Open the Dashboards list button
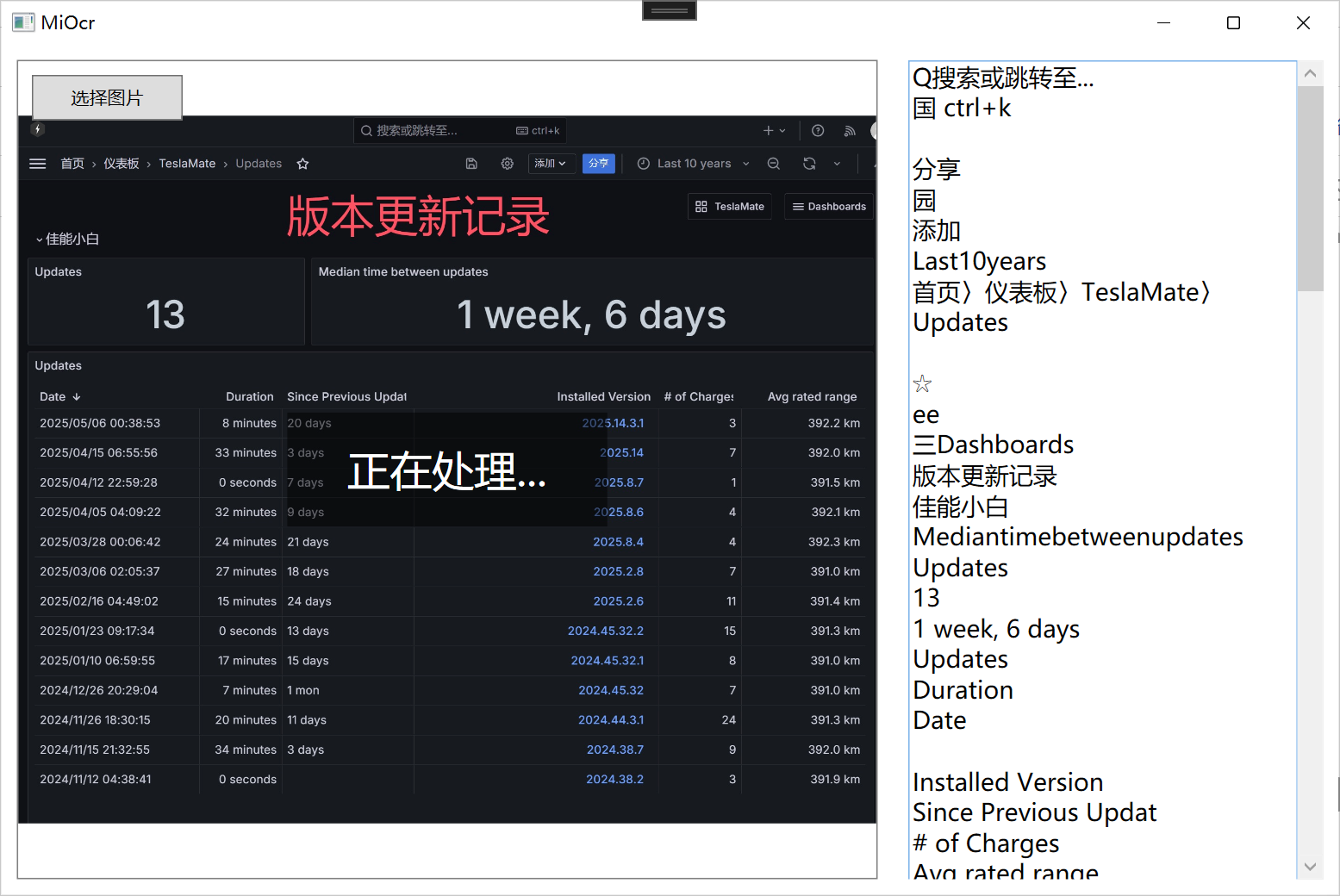Screen dimensions: 1340x896 [829, 207]
